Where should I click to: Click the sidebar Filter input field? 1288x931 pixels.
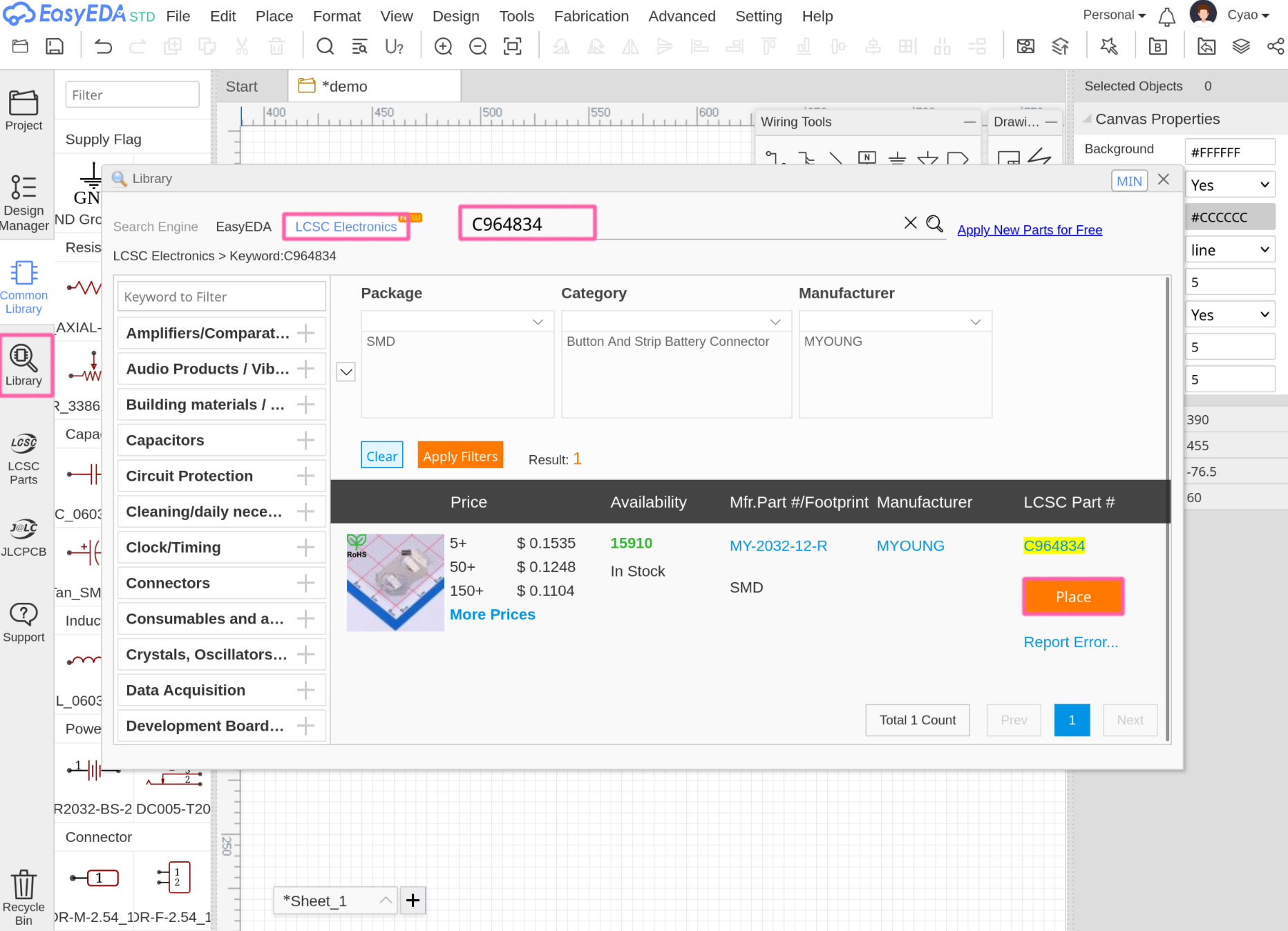(x=132, y=95)
